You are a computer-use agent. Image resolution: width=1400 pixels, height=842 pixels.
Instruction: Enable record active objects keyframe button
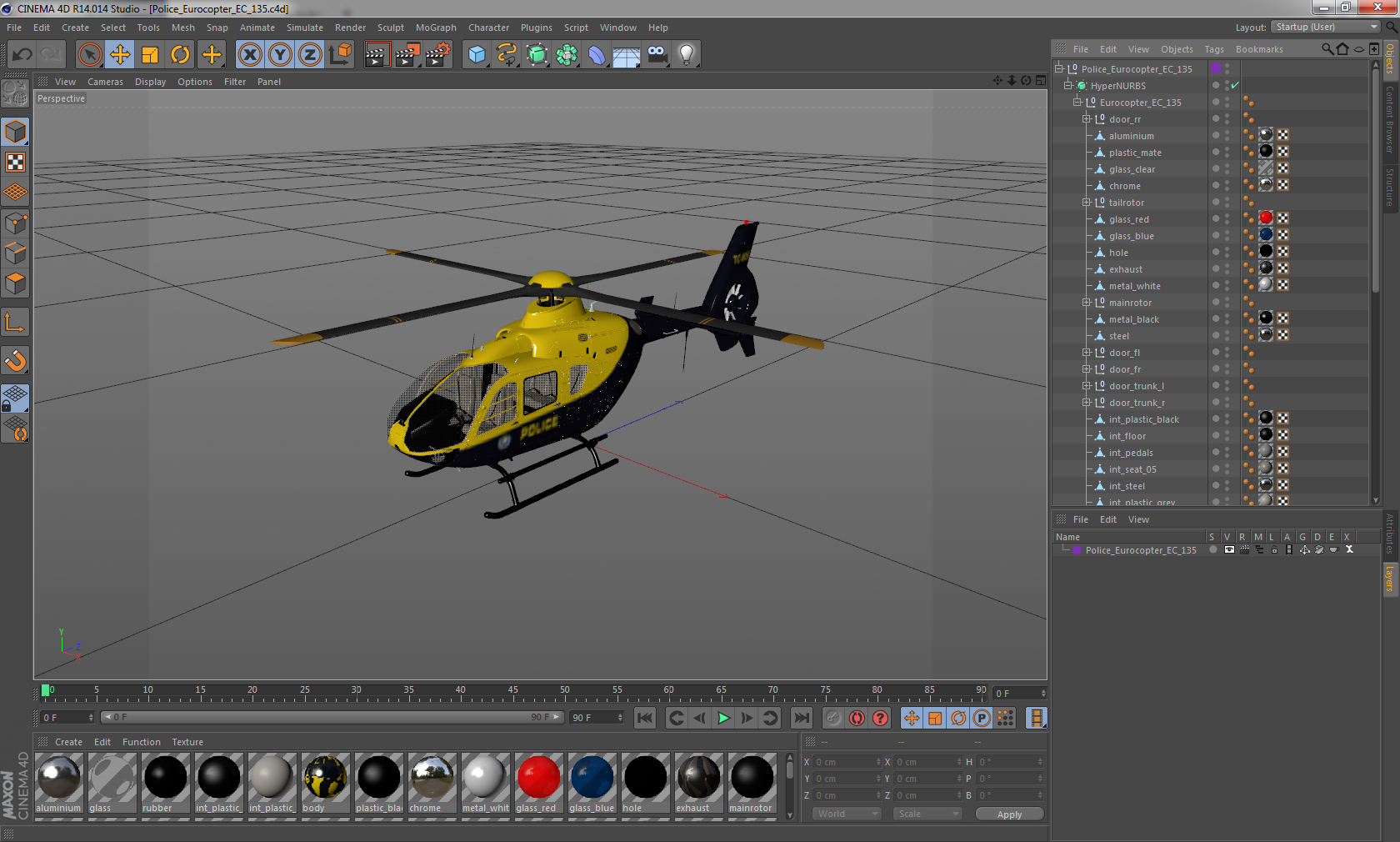(833, 718)
